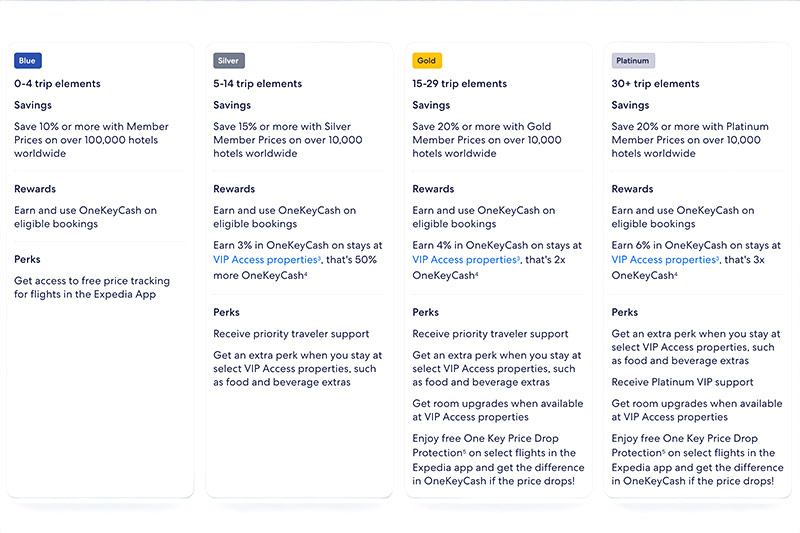
Task: Select the "5-14 trip elements" heading
Action: (x=258, y=84)
